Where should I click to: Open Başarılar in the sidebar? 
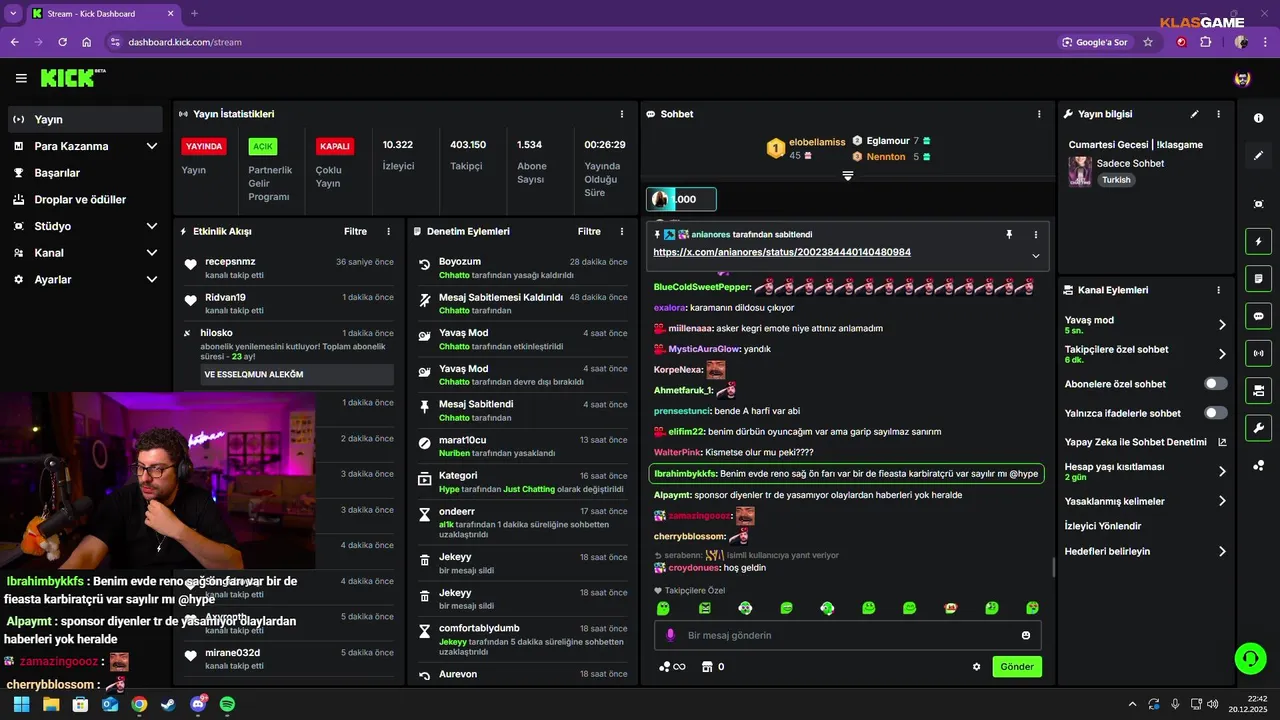85,173
